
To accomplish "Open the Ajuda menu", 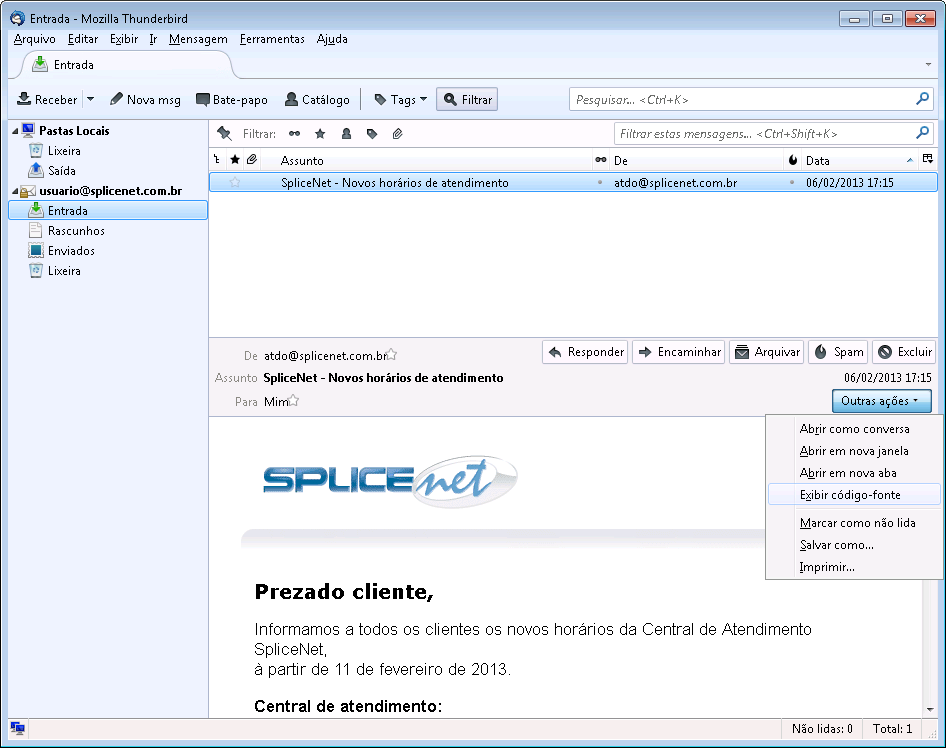I will pyautogui.click(x=332, y=39).
